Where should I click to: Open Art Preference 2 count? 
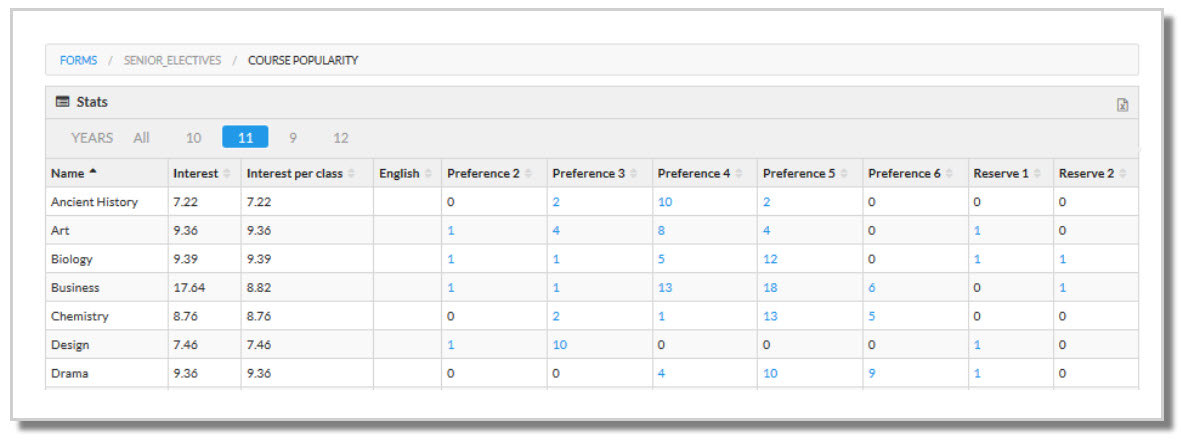(450, 230)
